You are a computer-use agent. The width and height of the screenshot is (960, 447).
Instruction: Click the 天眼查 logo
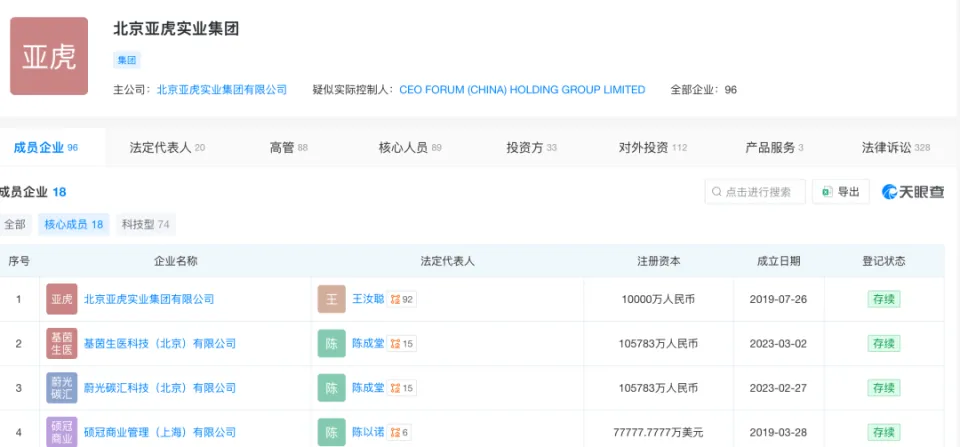[x=913, y=192]
